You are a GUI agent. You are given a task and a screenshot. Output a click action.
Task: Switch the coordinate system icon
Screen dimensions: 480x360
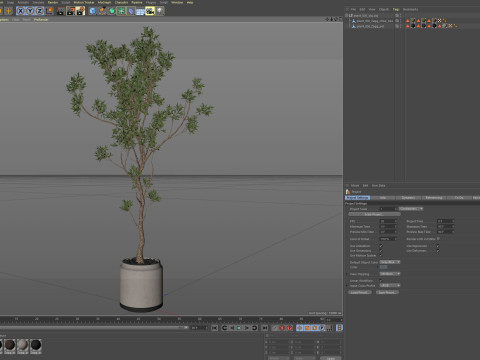click(x=49, y=11)
